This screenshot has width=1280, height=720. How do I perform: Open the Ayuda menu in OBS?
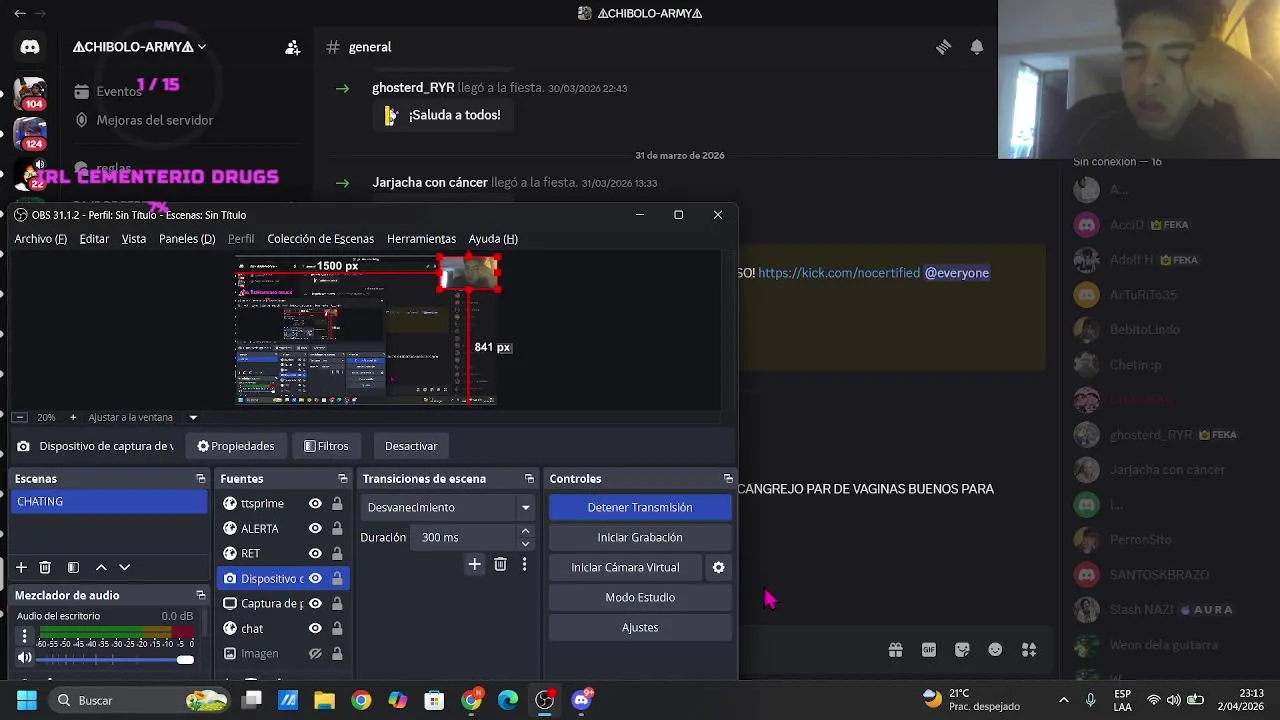(493, 239)
